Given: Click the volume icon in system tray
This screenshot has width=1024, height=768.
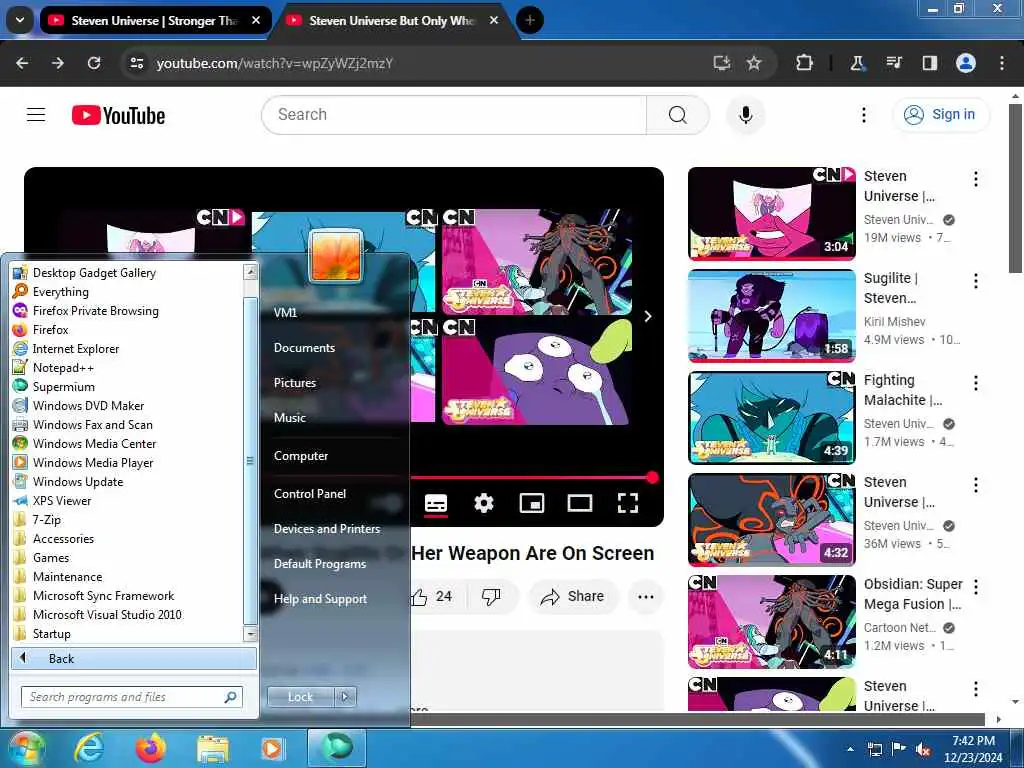Looking at the screenshot, I should [x=923, y=749].
